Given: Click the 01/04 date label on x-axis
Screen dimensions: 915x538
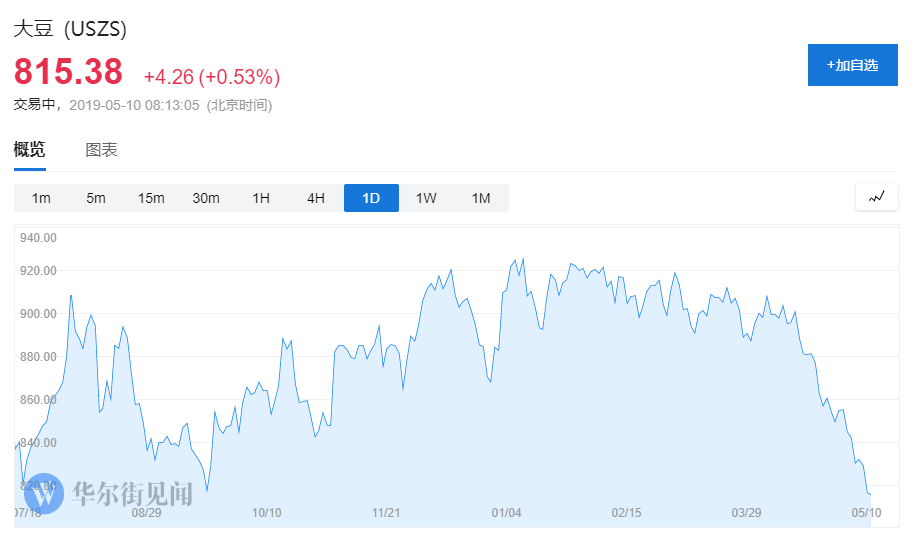Looking at the screenshot, I should (507, 513).
